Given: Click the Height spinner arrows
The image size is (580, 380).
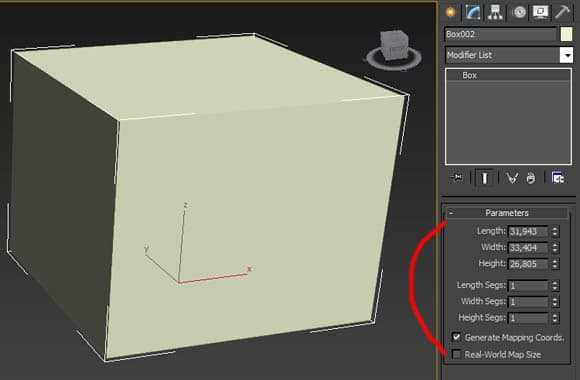Looking at the screenshot, I should pos(555,264).
